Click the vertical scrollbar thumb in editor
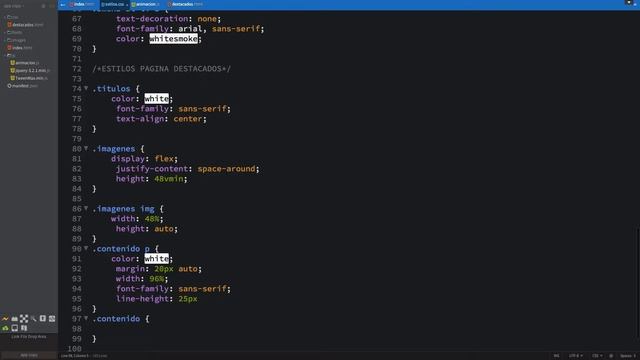This screenshot has width=640, height=360. 638,282
